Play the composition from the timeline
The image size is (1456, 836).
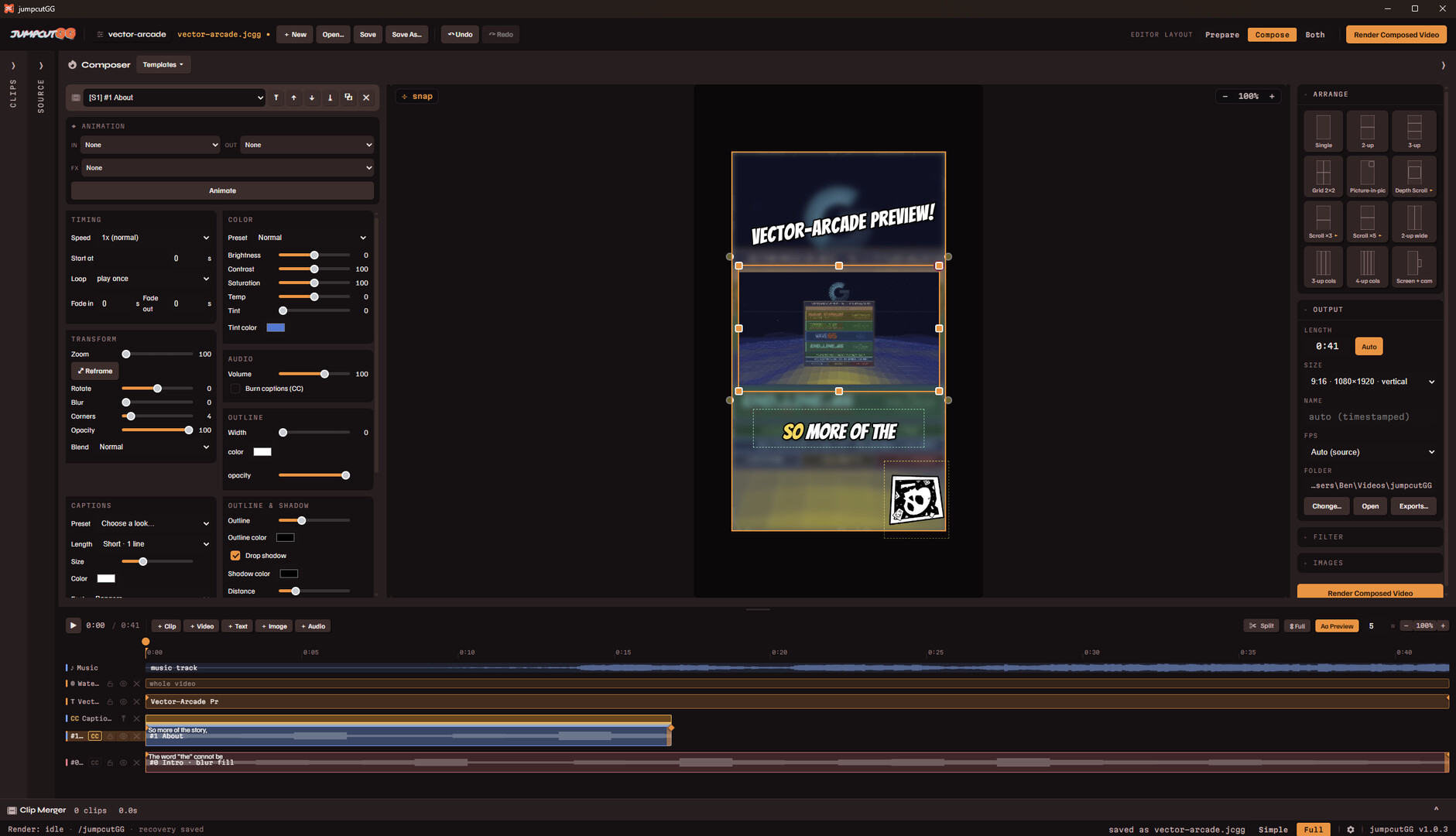[x=73, y=625]
